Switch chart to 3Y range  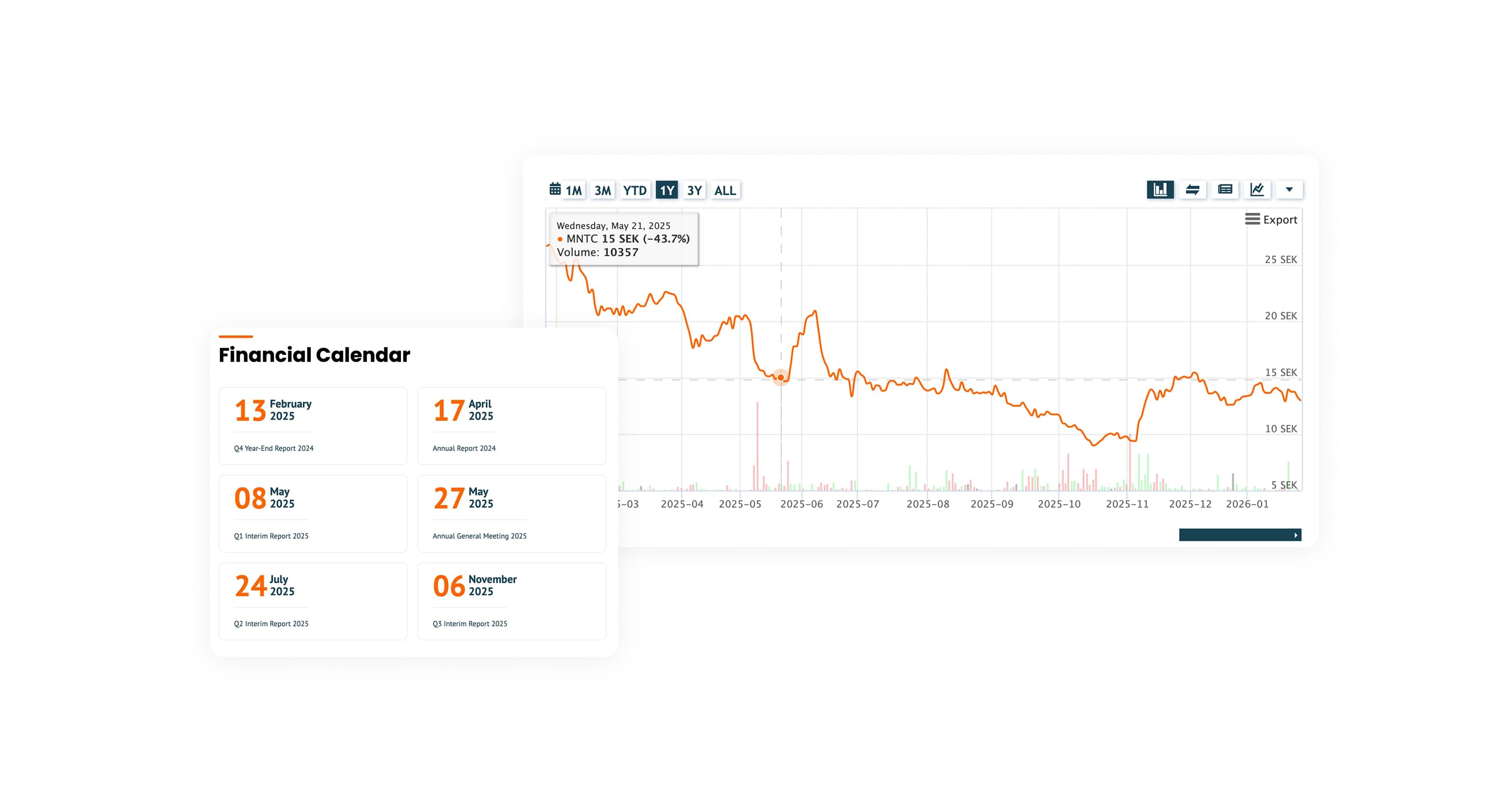pyautogui.click(x=694, y=190)
